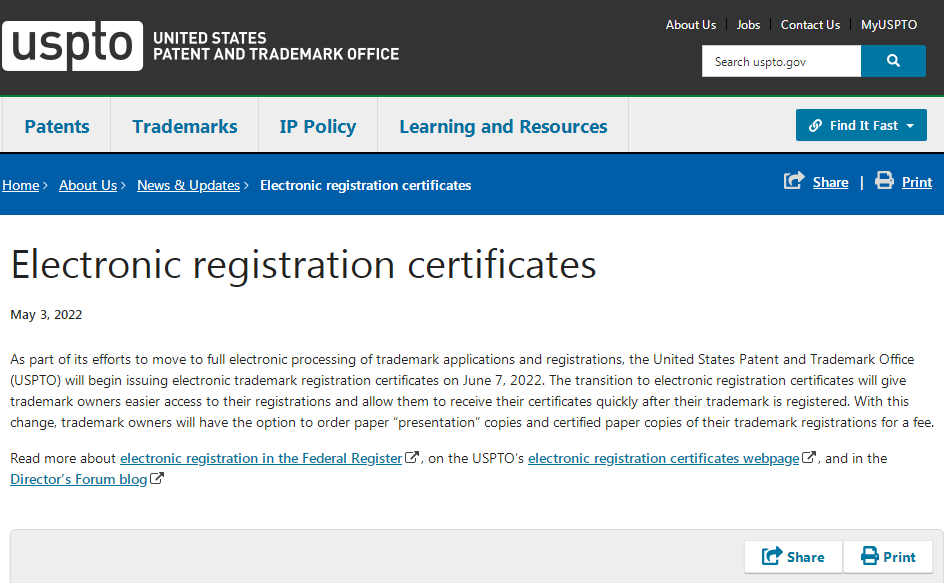Open the IP Policy navigation menu
The height and width of the screenshot is (583, 944).
317,126
